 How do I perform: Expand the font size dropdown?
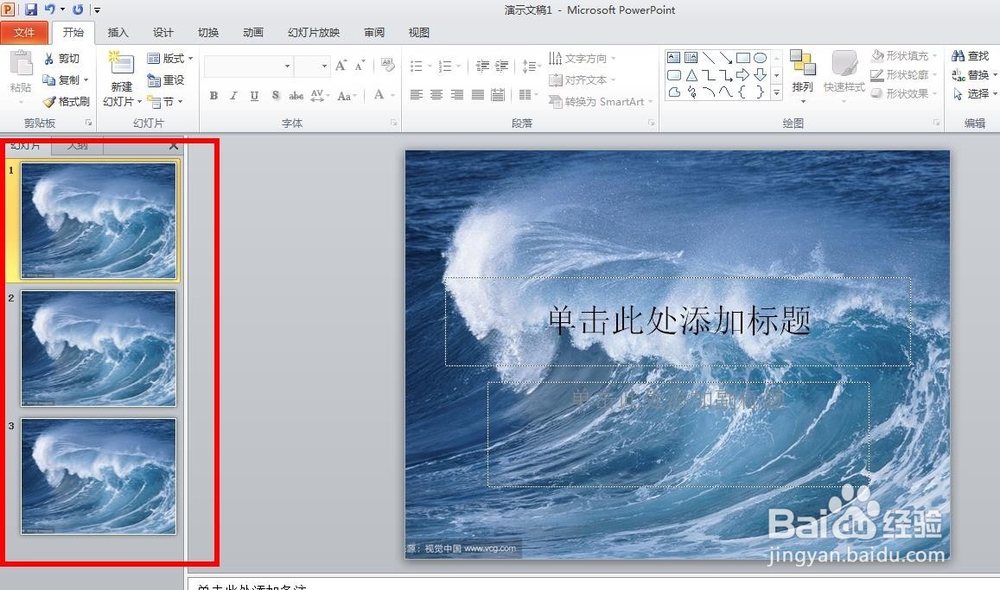tap(324, 65)
